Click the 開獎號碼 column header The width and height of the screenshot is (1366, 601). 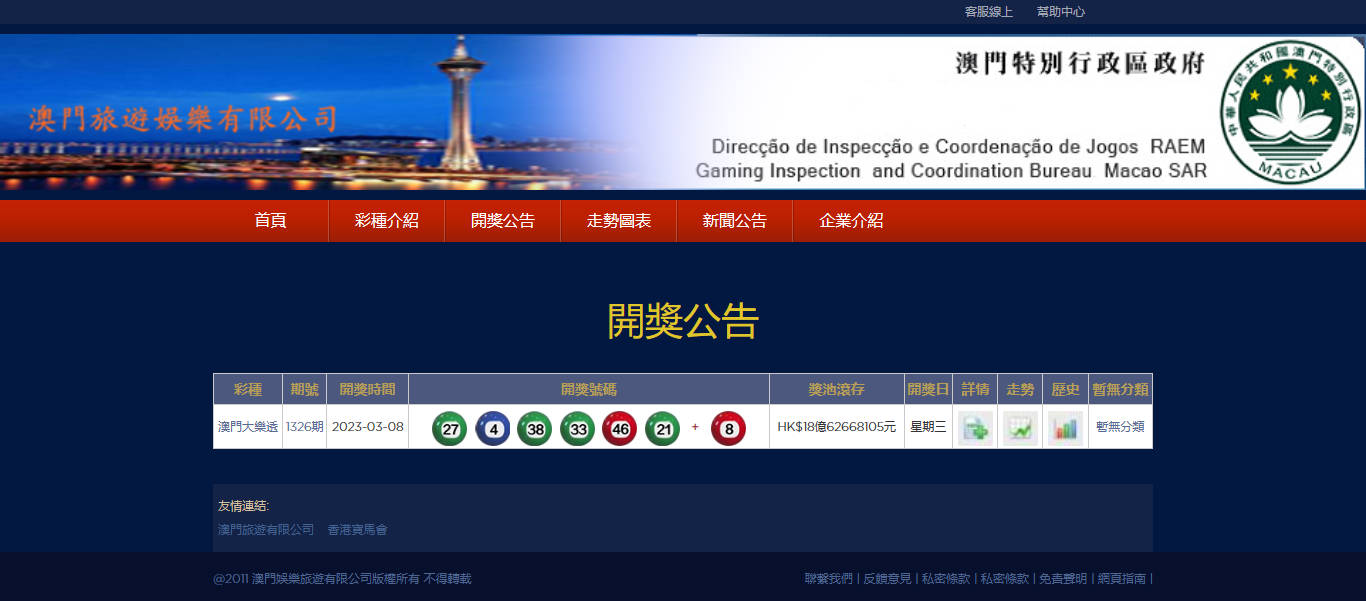[x=589, y=389]
